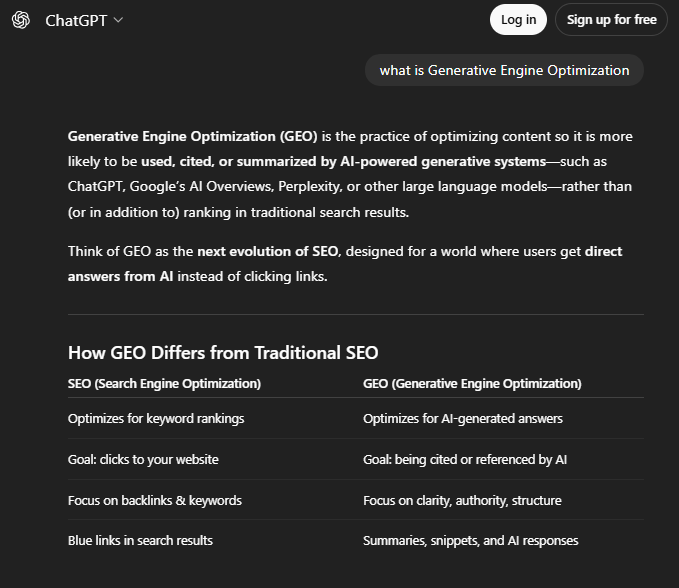
Task: Select the user message bubble about Generative Engine Optimization
Action: (x=504, y=70)
